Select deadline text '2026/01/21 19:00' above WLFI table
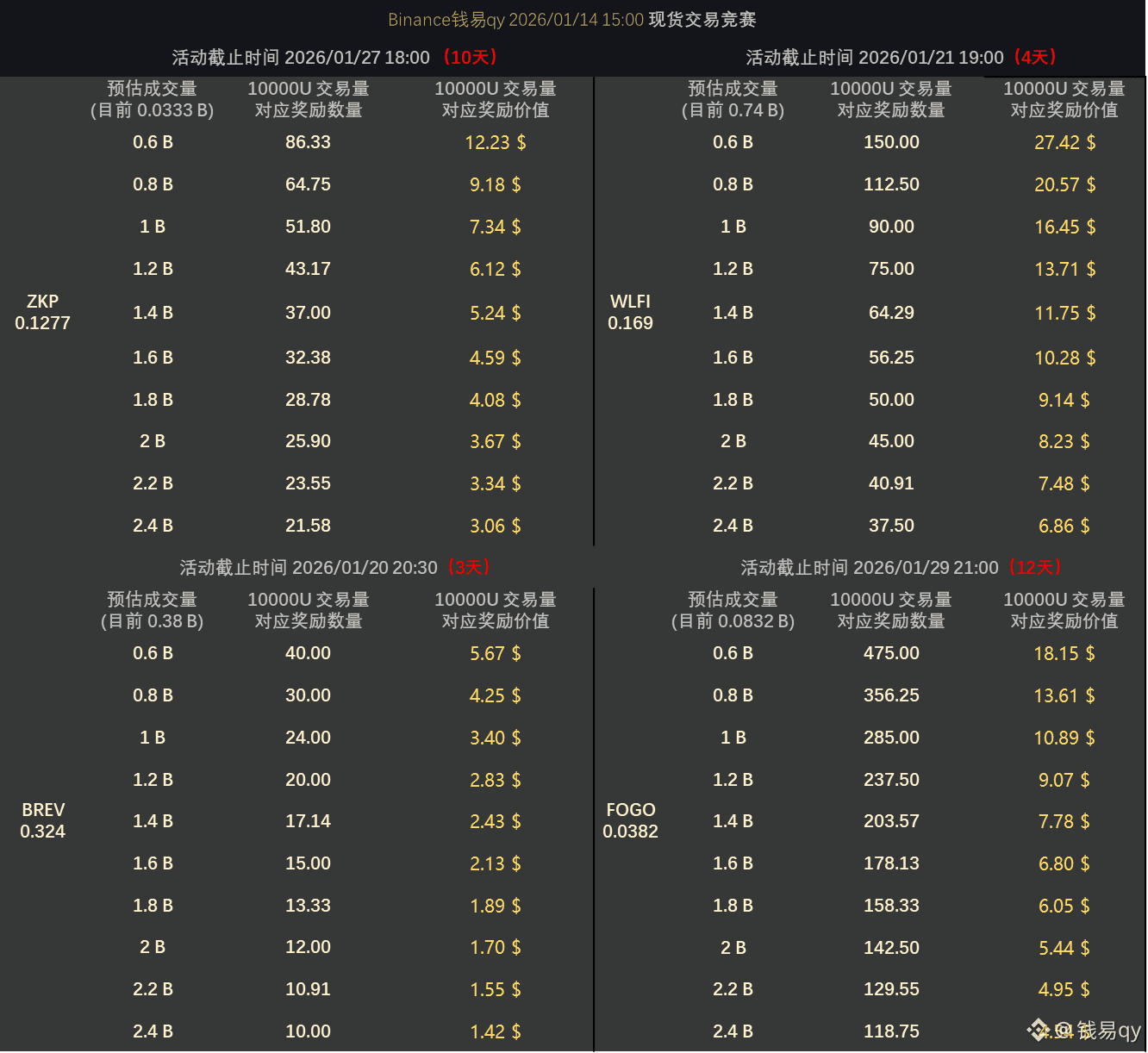Viewport: 1148px width, 1053px height. pyautogui.click(x=932, y=57)
